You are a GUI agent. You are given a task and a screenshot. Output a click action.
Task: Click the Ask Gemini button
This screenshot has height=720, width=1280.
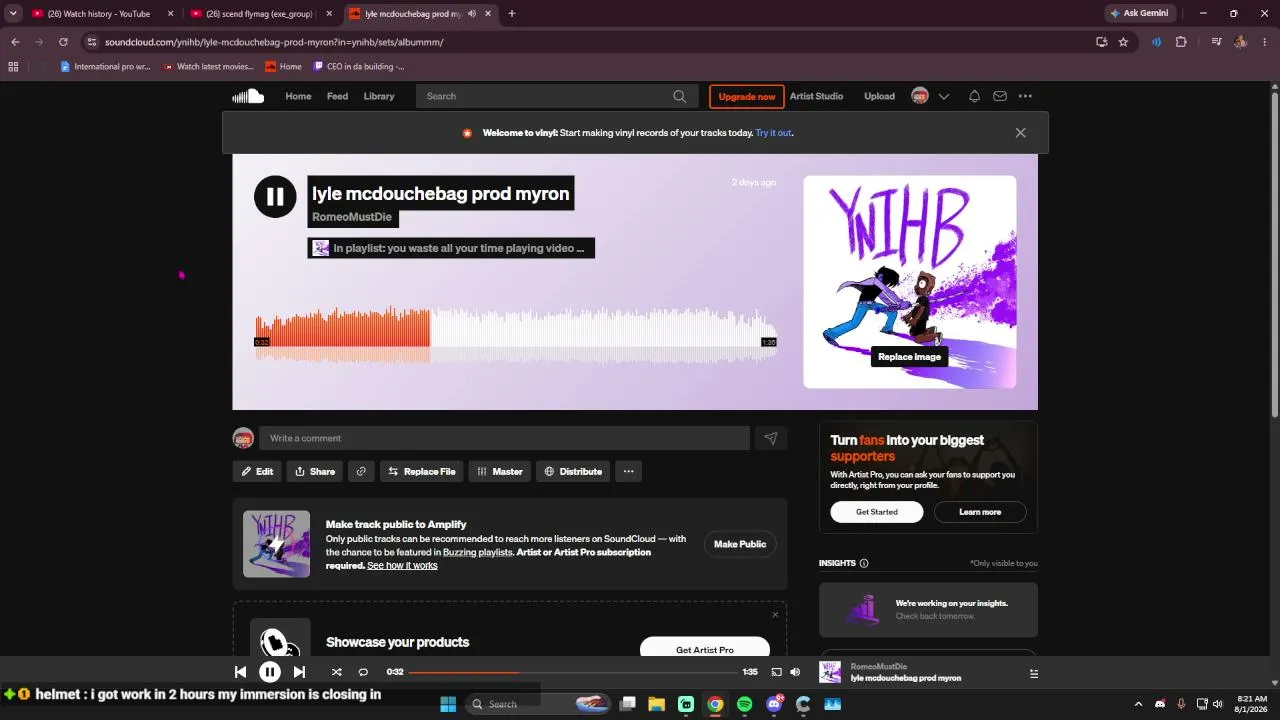1139,14
